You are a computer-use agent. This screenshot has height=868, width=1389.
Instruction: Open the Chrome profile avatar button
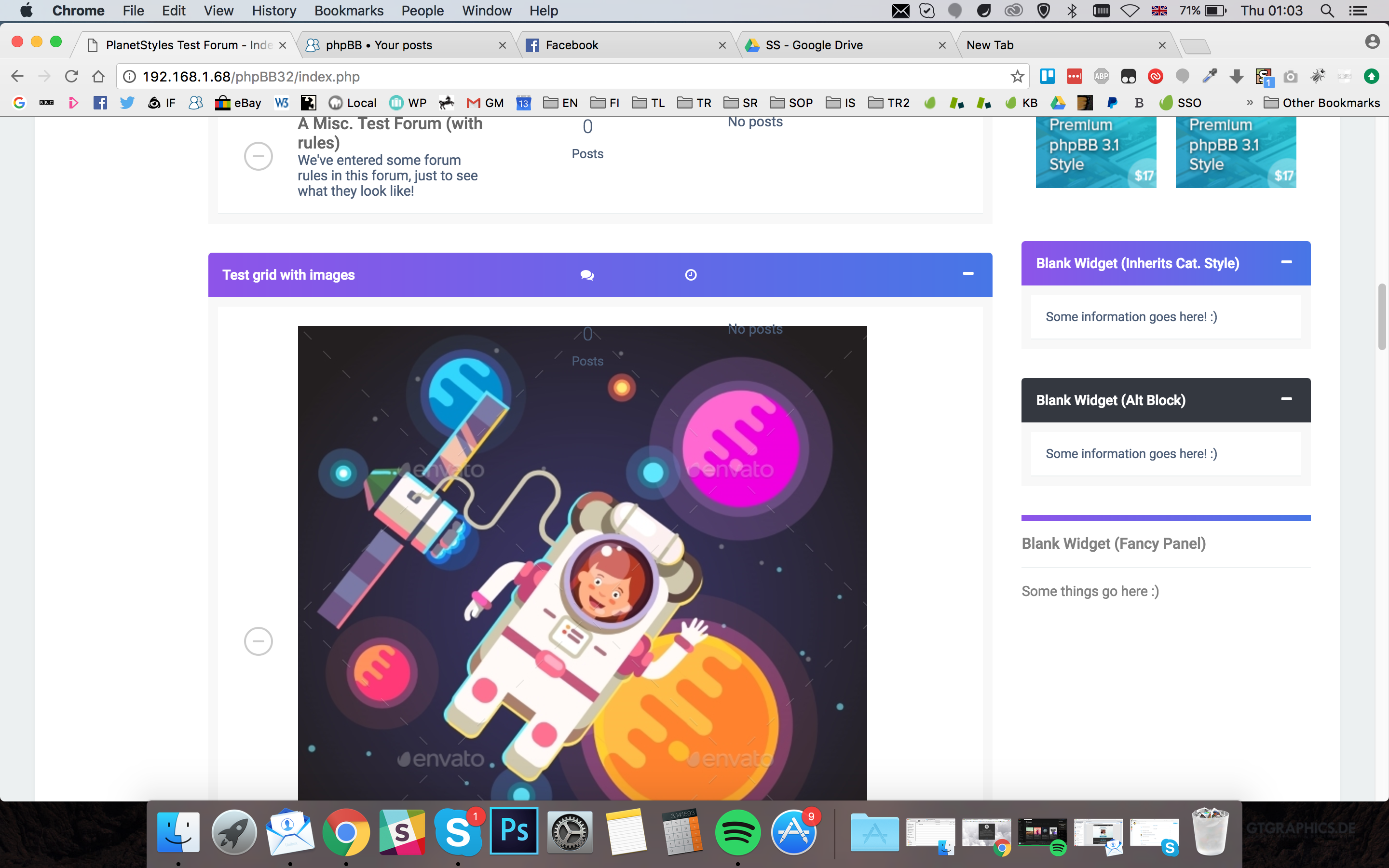[x=1372, y=41]
